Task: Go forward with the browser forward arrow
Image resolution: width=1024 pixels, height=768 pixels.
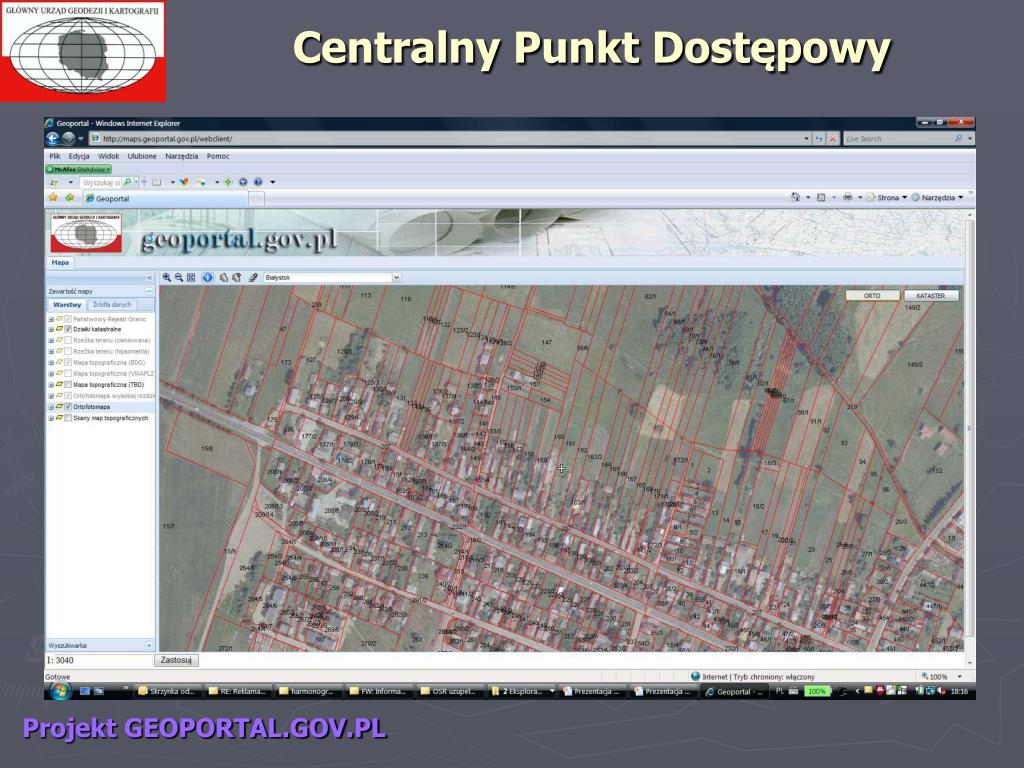Action: click(68, 138)
